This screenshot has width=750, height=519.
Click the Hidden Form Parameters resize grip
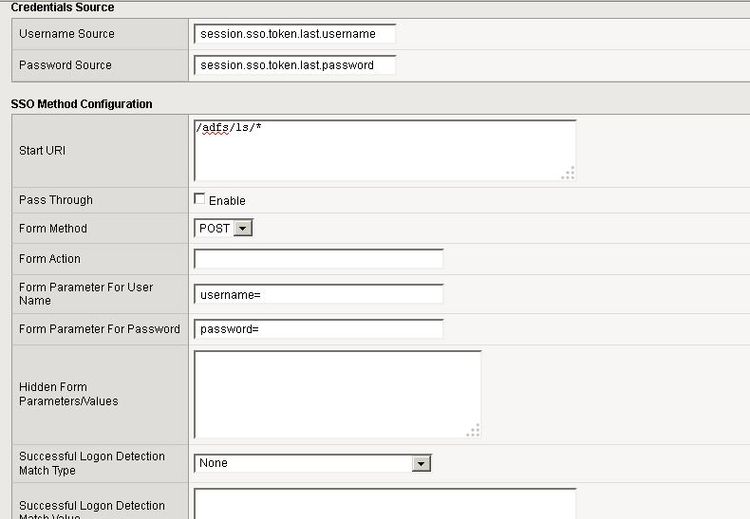click(473, 430)
